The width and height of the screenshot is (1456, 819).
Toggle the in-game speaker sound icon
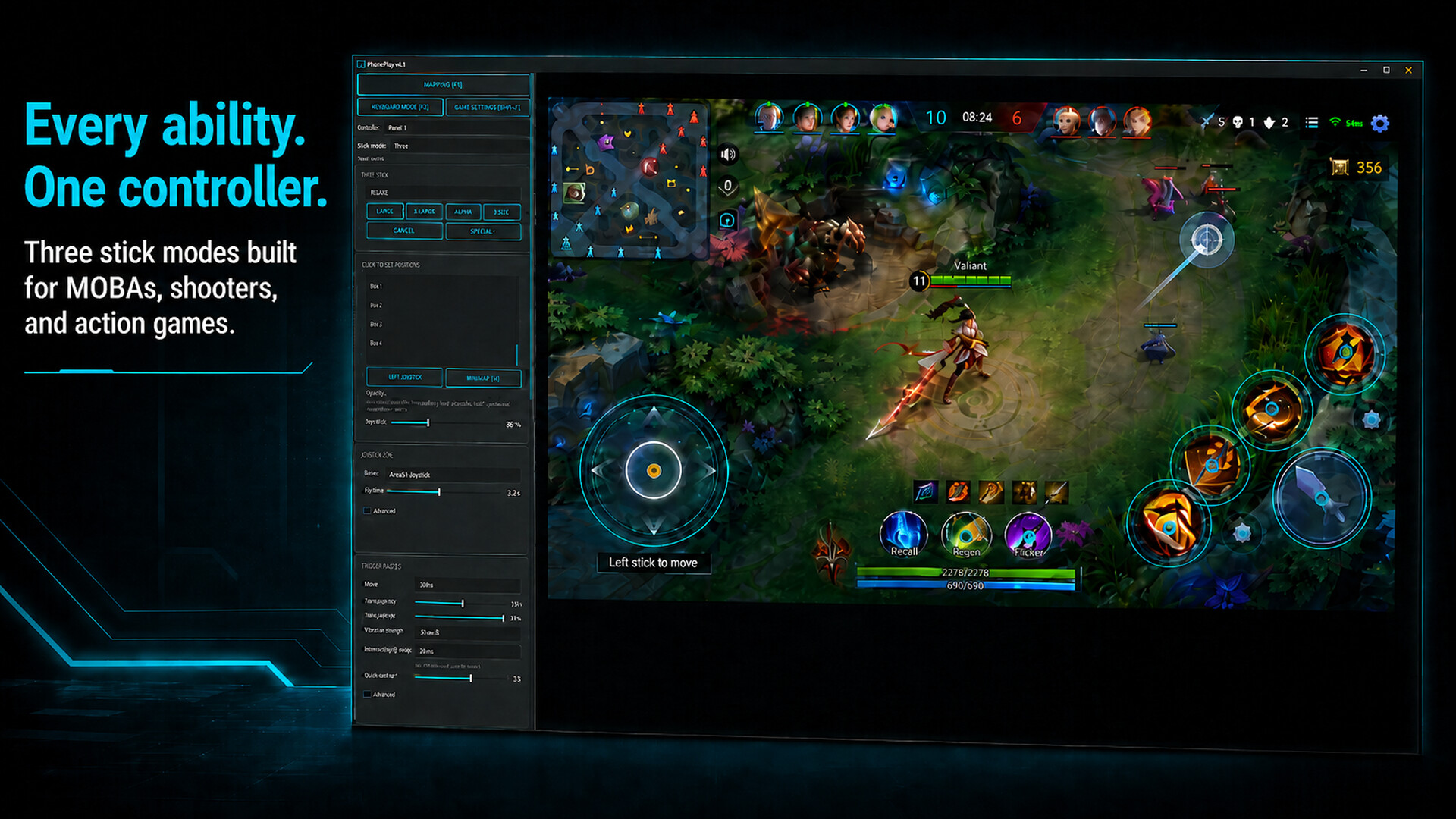728,155
